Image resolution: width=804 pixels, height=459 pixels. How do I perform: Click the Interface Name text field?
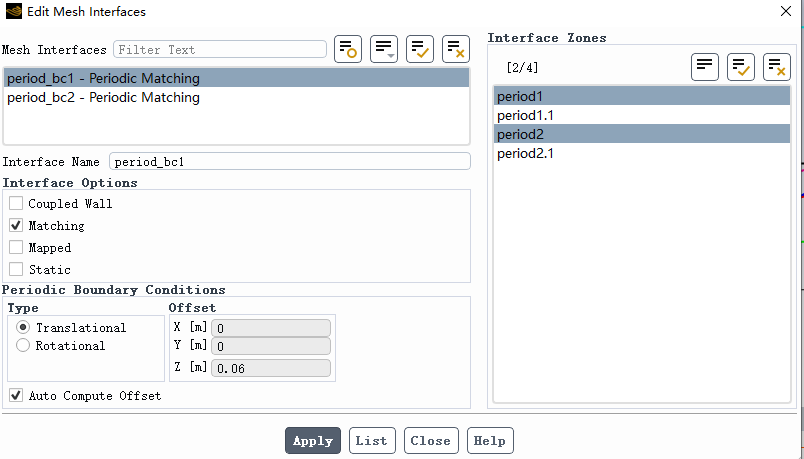(289, 161)
